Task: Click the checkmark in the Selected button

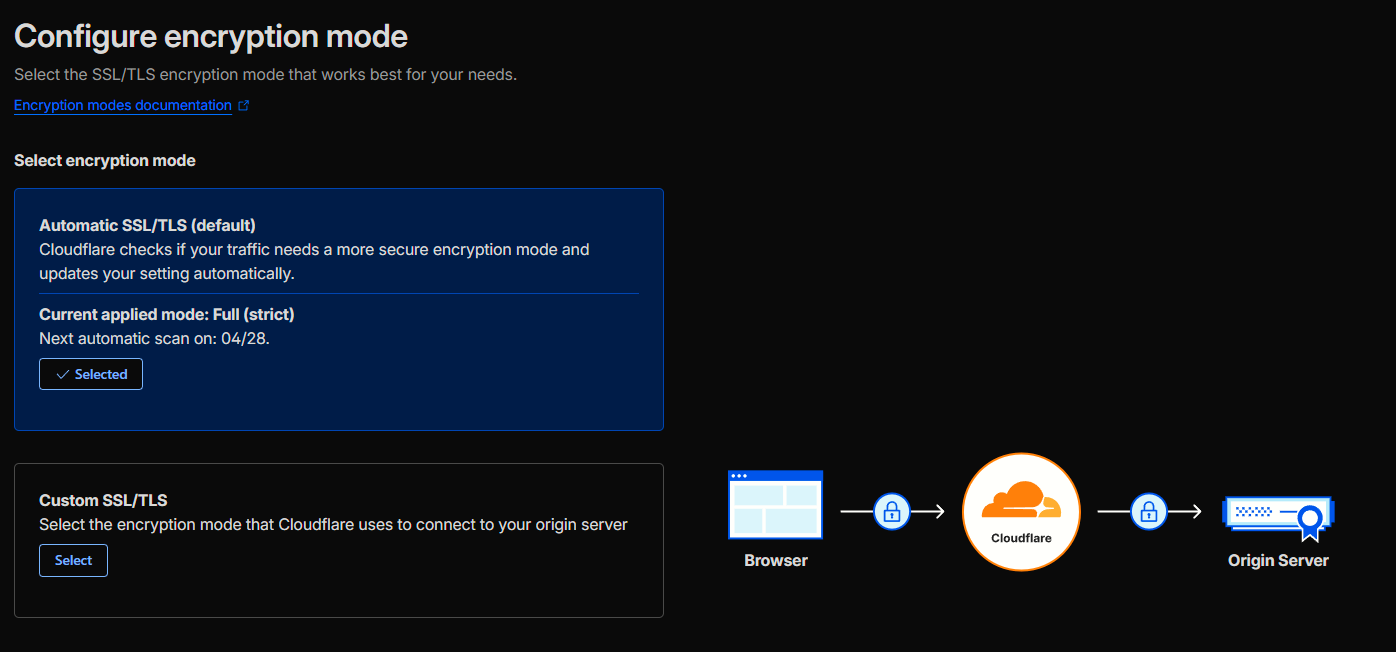Action: [62, 374]
